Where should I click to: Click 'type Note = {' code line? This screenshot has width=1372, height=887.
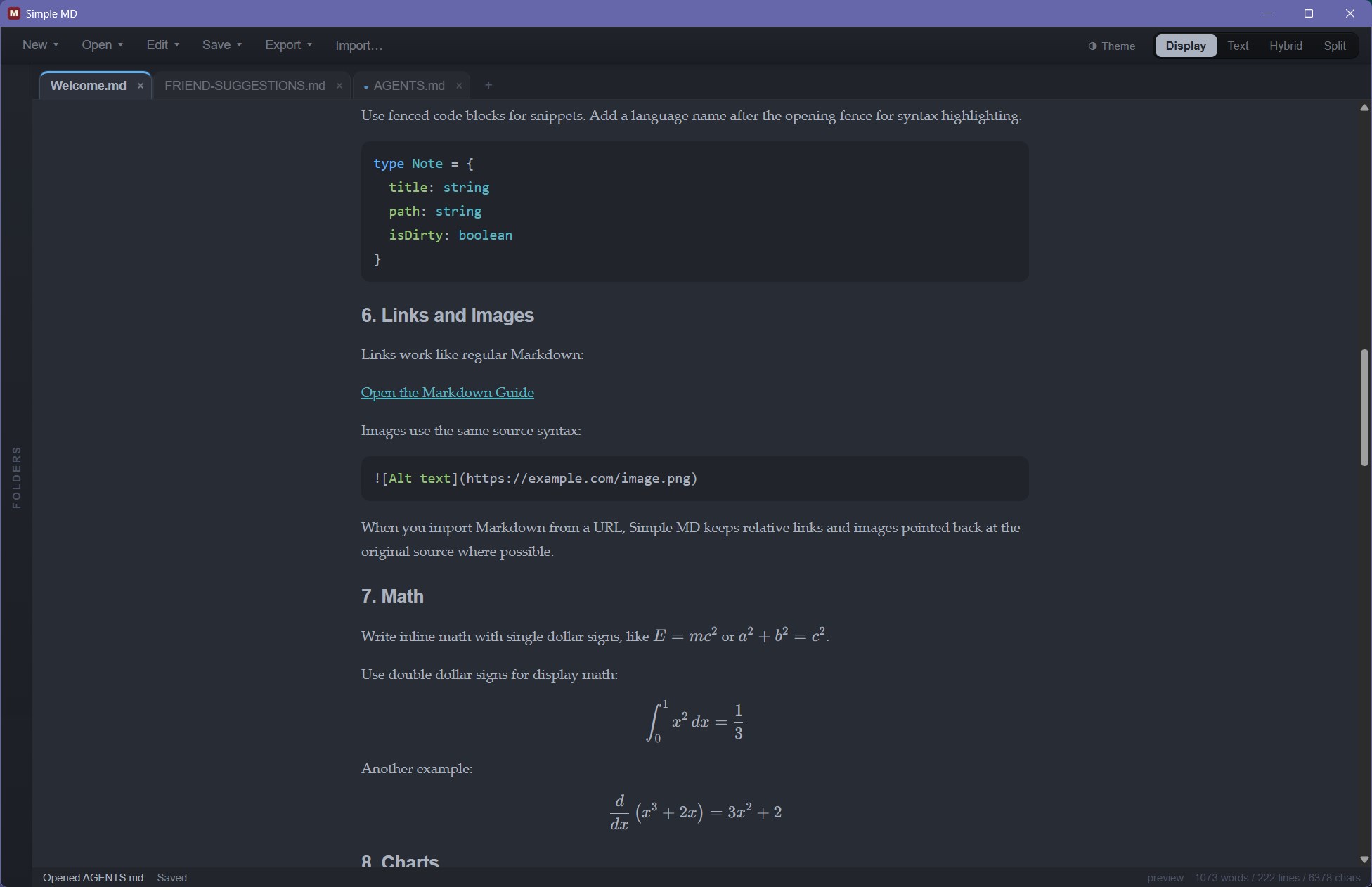click(x=423, y=163)
